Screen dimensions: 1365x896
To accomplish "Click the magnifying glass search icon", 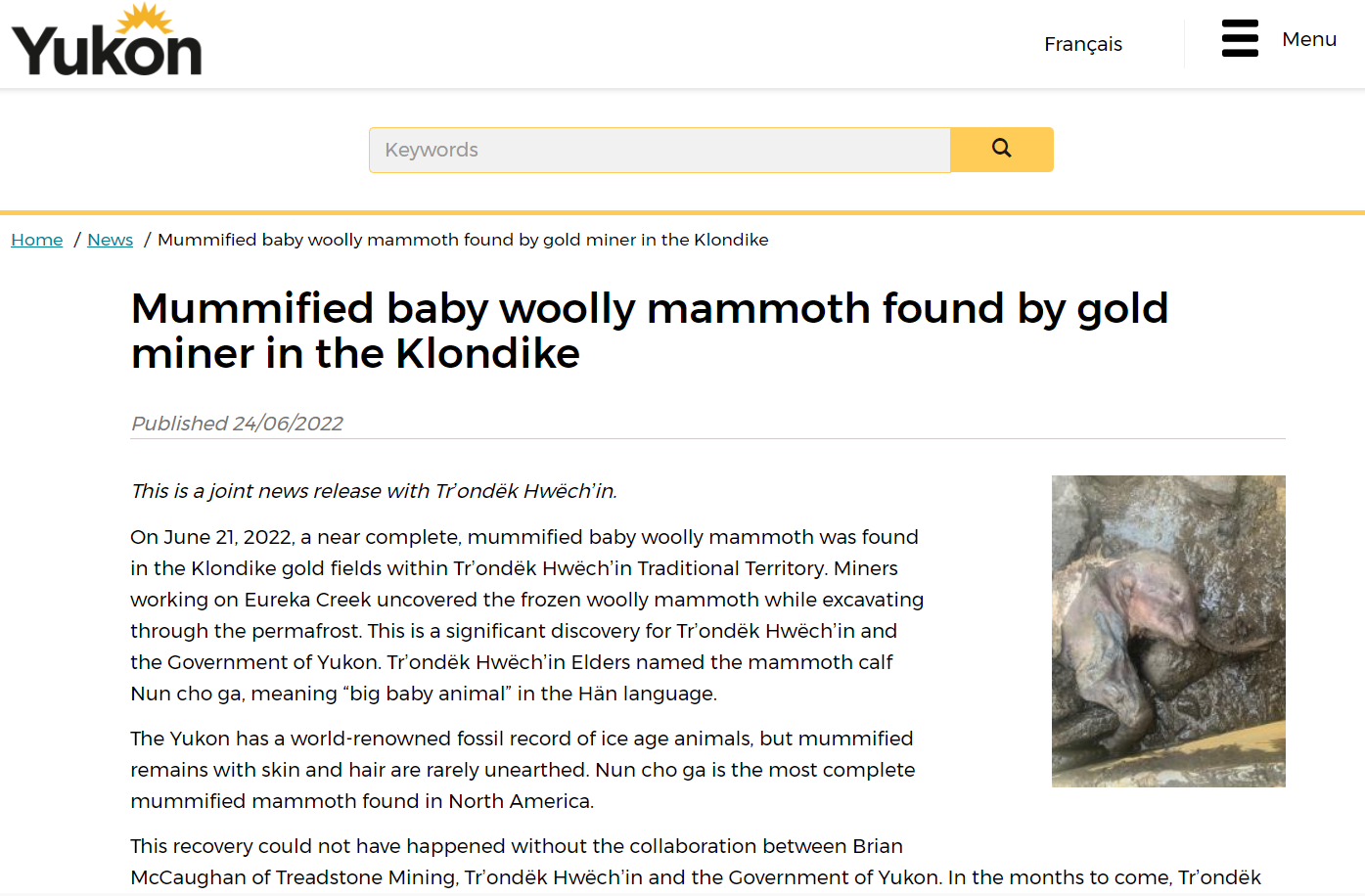I will 1001,148.
